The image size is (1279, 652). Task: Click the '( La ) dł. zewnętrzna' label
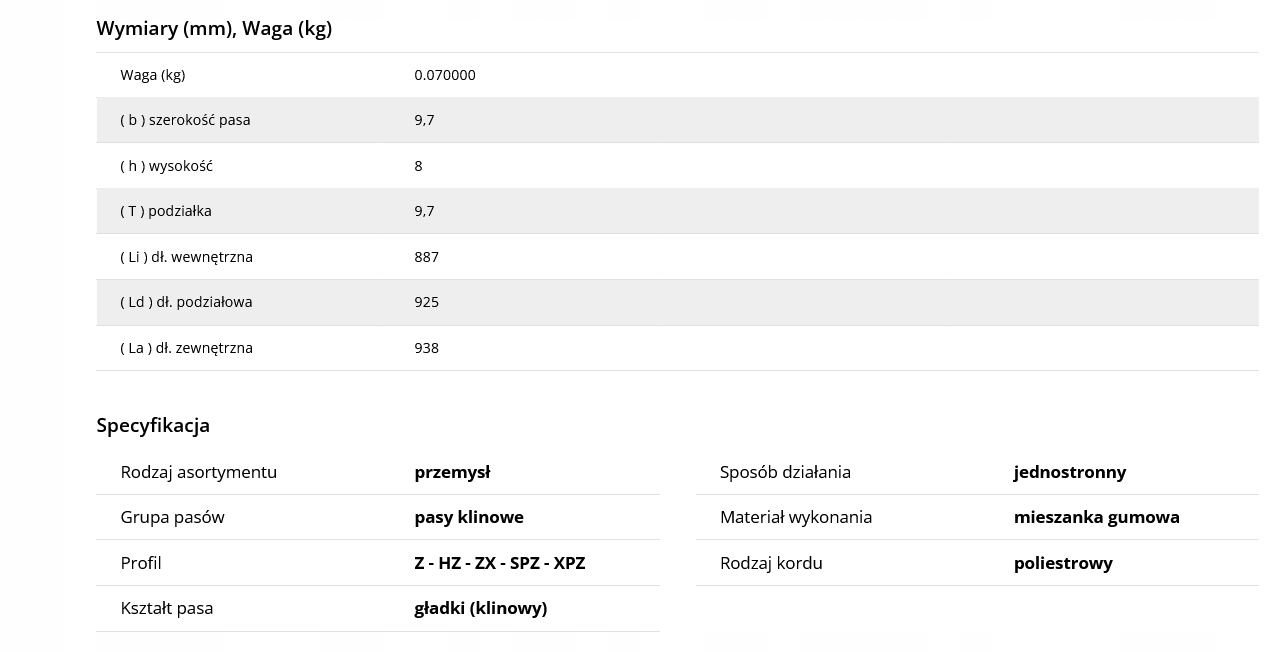click(x=186, y=348)
